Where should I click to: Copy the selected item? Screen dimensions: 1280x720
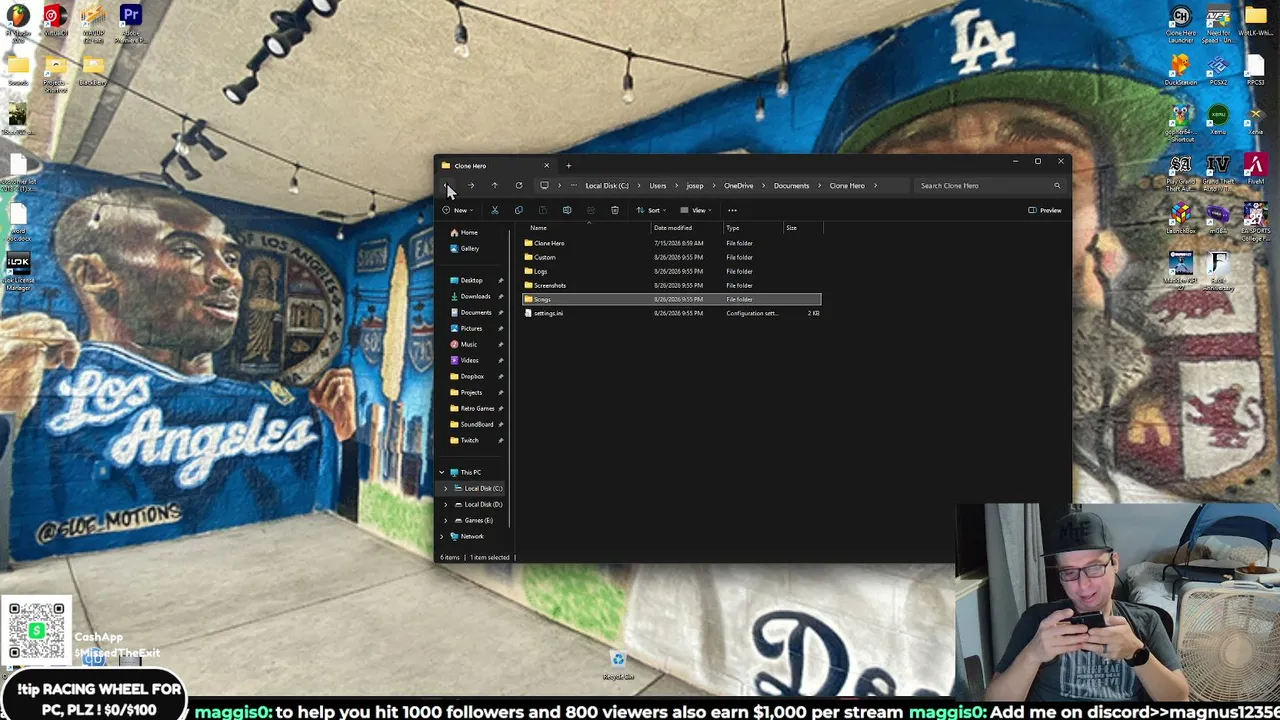point(518,210)
